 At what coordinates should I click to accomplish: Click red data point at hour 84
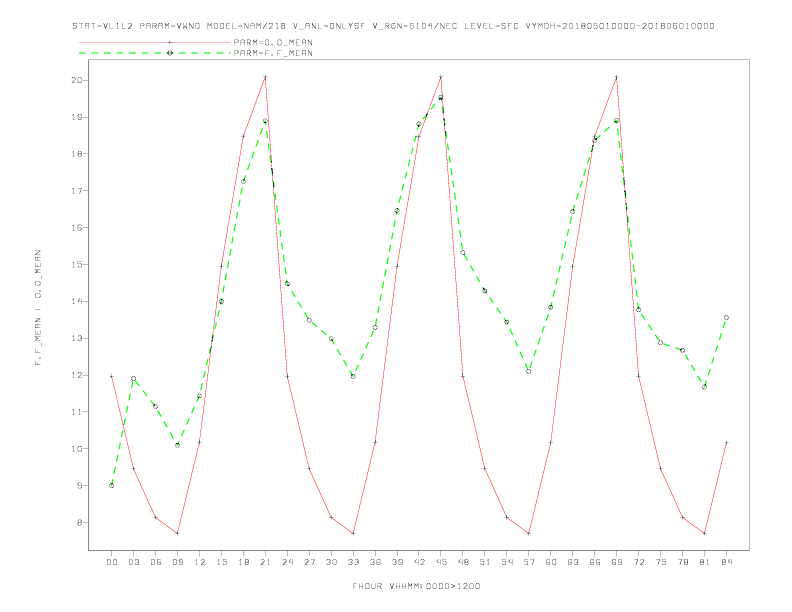pos(726,442)
